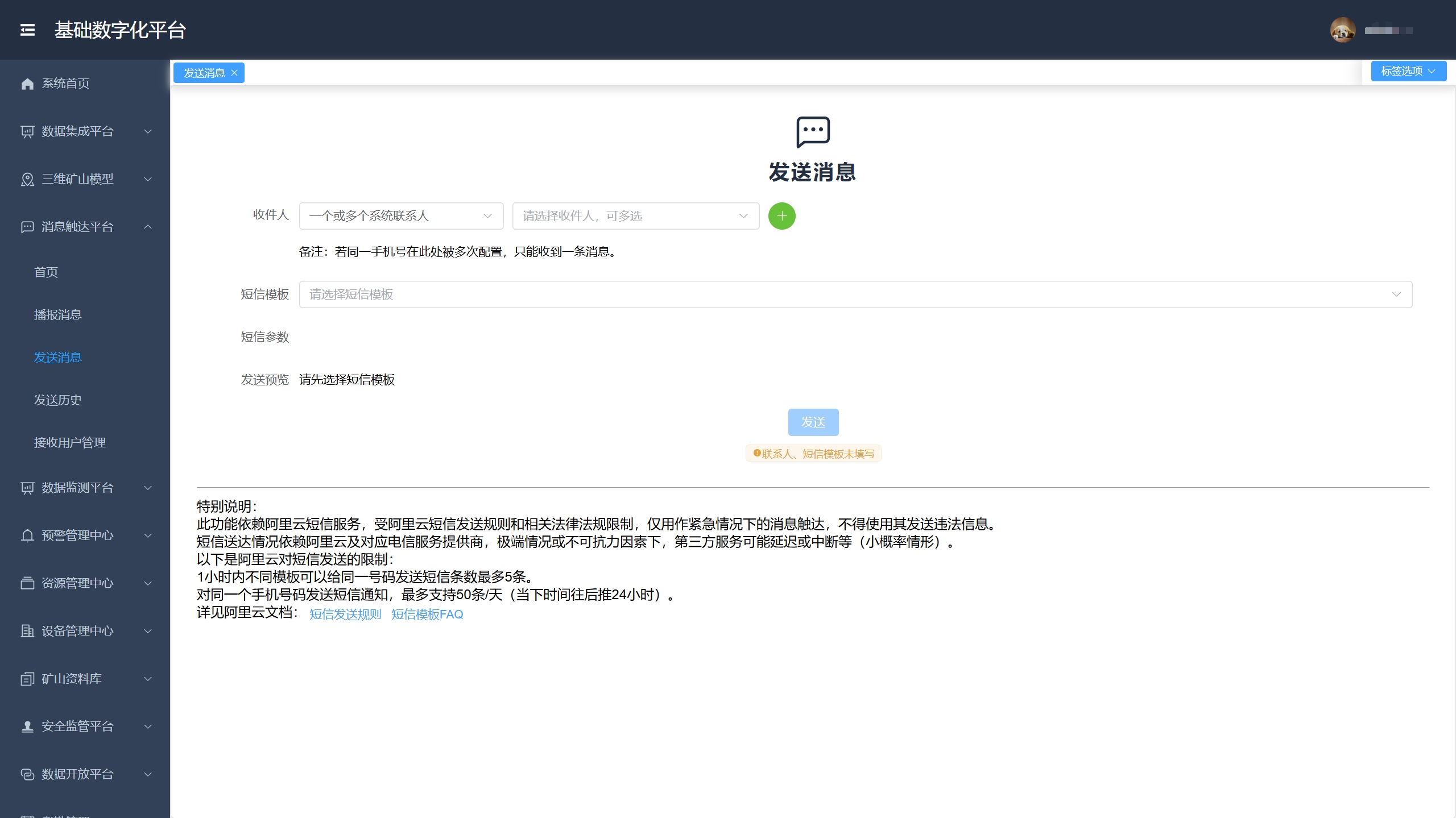Image resolution: width=1456 pixels, height=818 pixels.
Task: Expand 预警管理中心 menu chevron
Action: point(148,535)
